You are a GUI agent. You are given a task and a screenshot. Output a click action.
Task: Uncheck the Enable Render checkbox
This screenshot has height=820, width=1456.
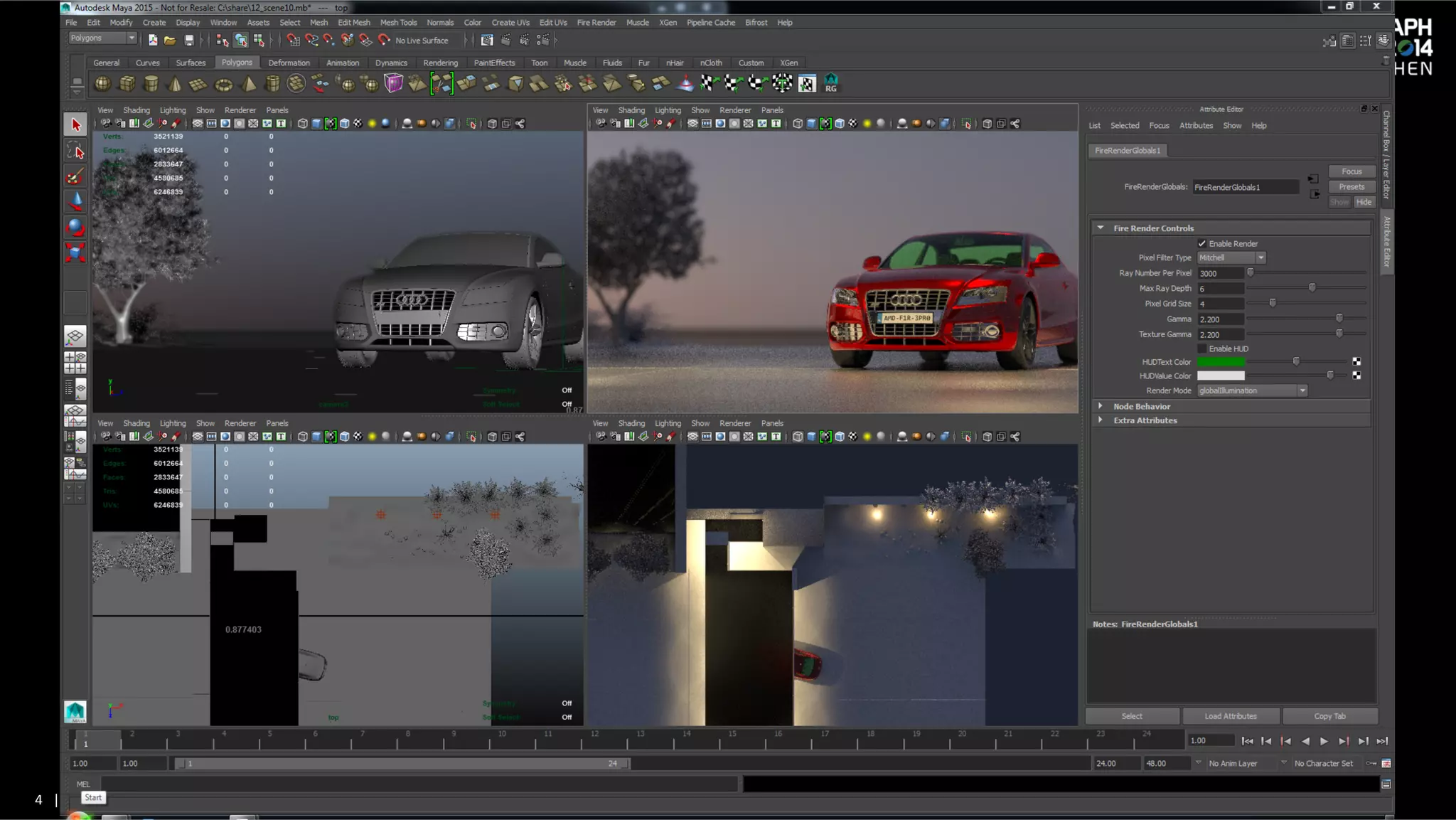tap(1202, 243)
